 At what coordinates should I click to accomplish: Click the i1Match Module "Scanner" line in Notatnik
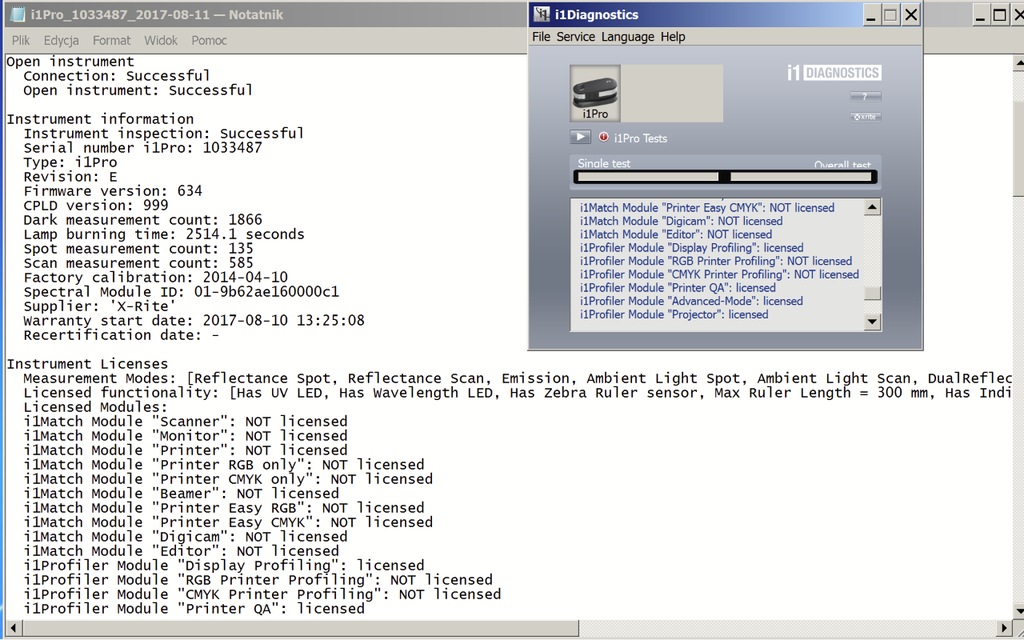[x=185, y=421]
